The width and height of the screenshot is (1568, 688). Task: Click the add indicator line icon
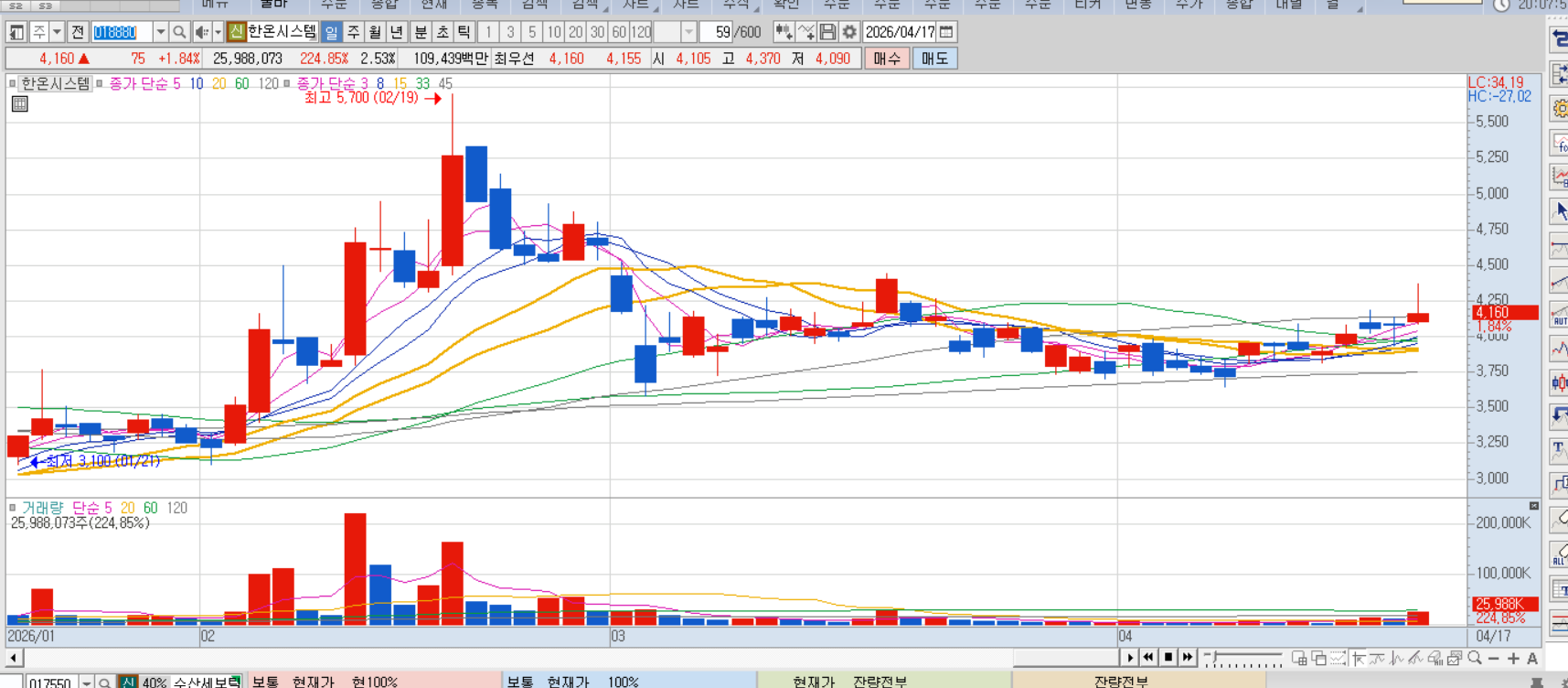tap(805, 32)
